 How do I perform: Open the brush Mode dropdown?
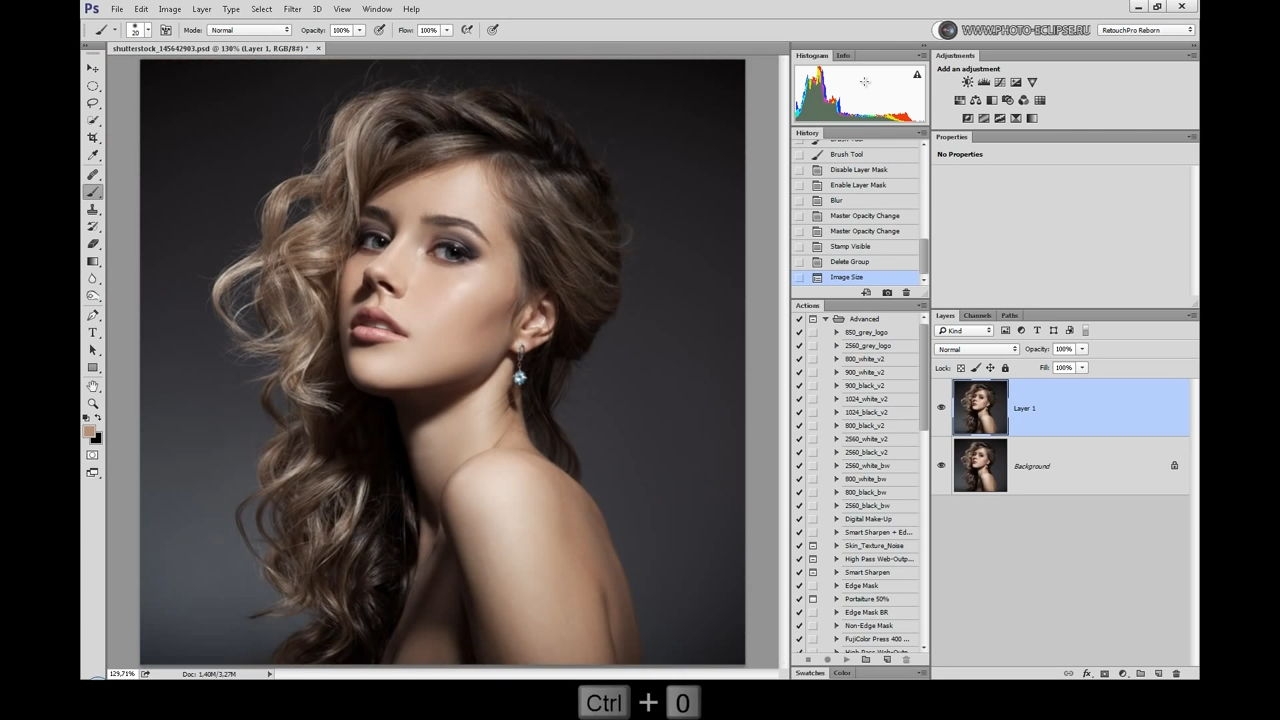250,30
